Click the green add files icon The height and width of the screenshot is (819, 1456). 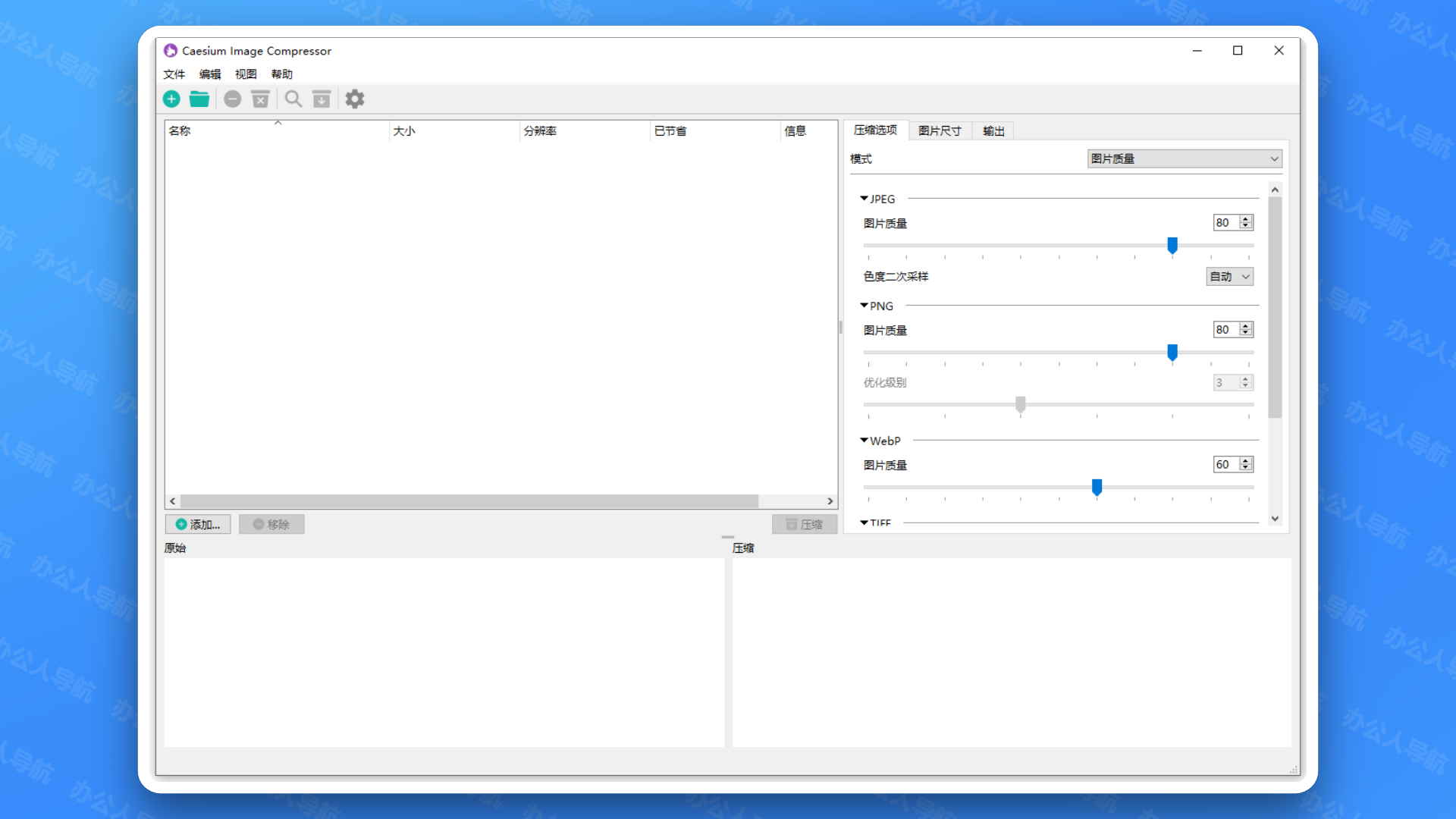click(171, 99)
